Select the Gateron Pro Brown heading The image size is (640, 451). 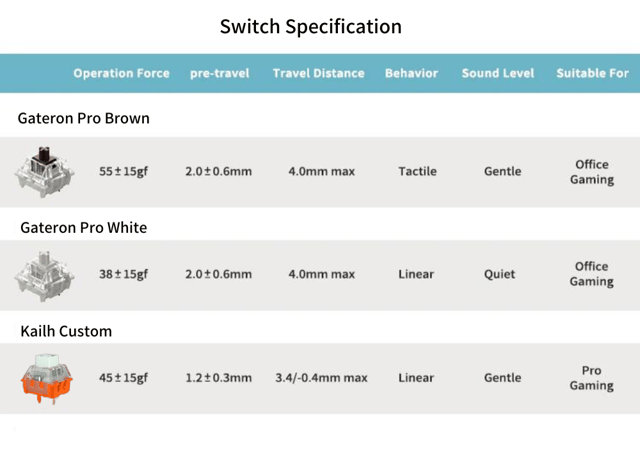84,118
